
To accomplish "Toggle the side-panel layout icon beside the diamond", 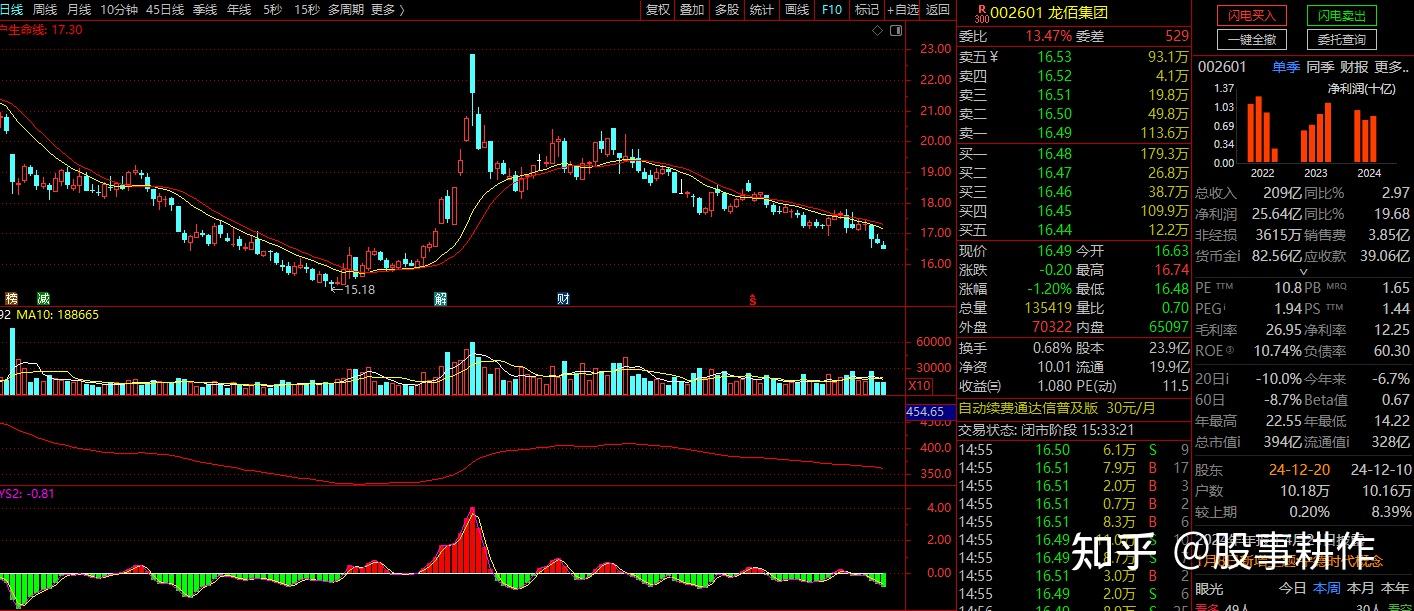I will (894, 31).
